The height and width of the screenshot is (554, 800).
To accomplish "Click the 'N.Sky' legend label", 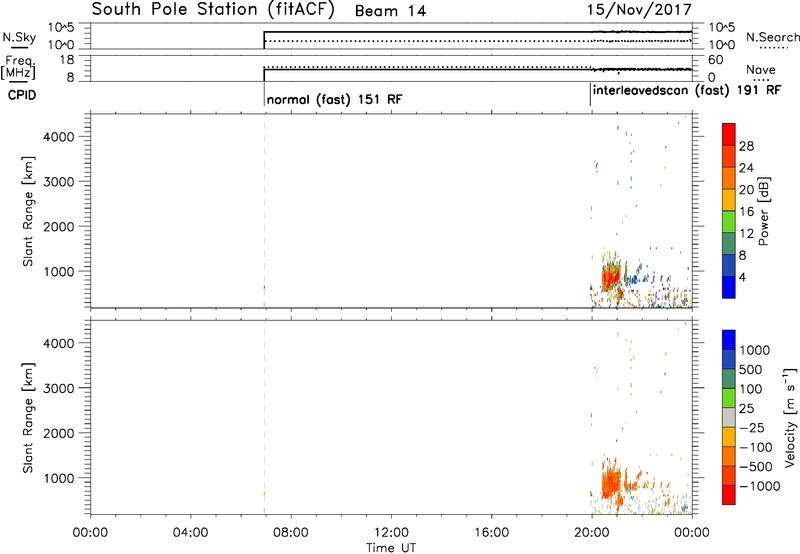I will [19, 37].
